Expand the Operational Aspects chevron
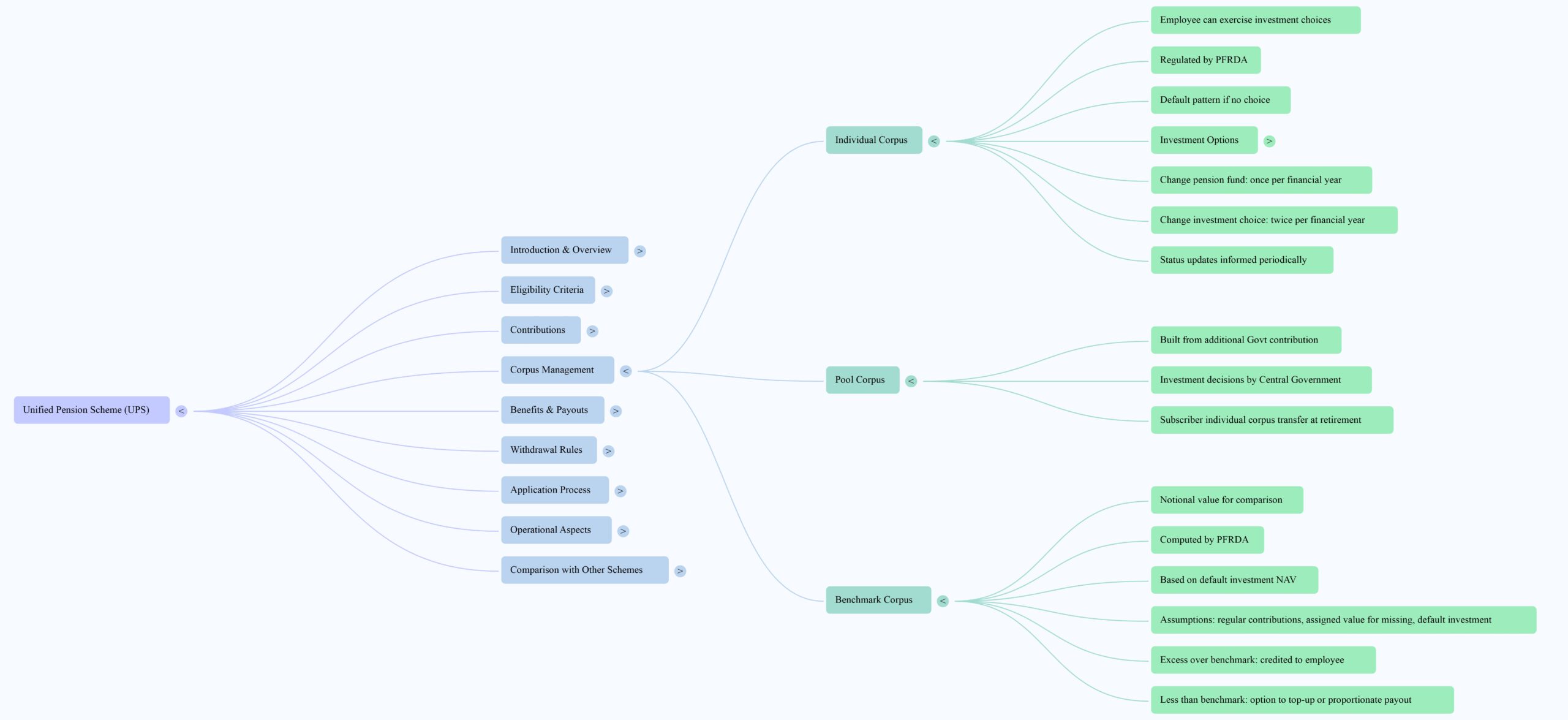 point(622,531)
